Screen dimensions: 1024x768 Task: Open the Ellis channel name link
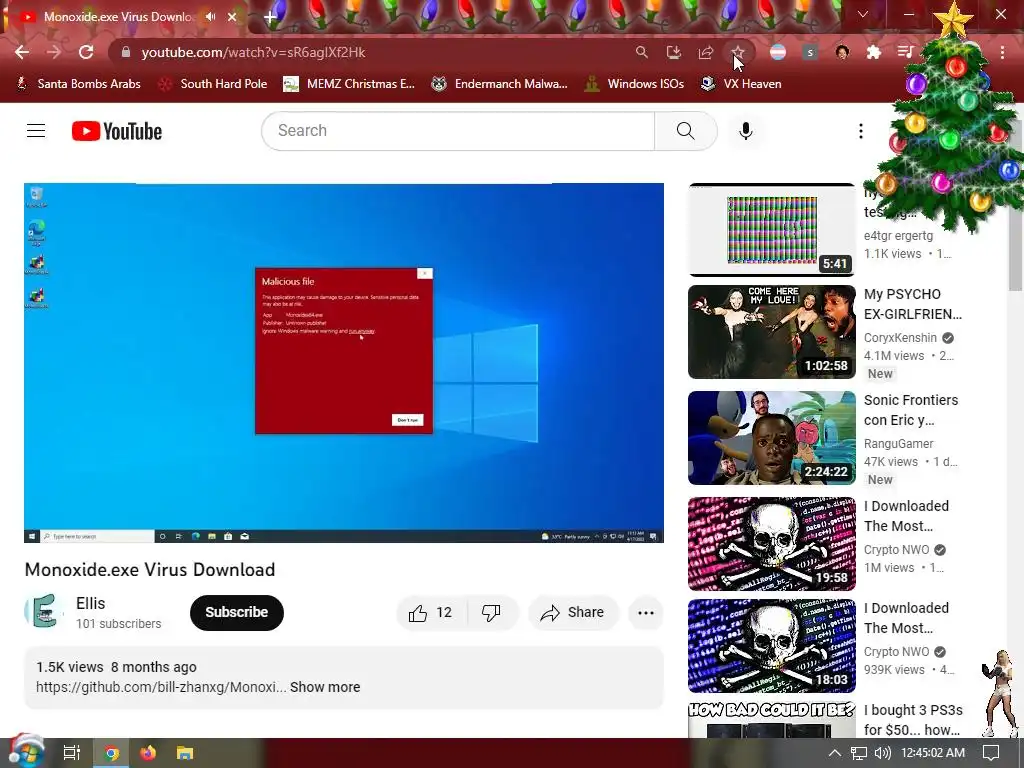tap(90, 603)
